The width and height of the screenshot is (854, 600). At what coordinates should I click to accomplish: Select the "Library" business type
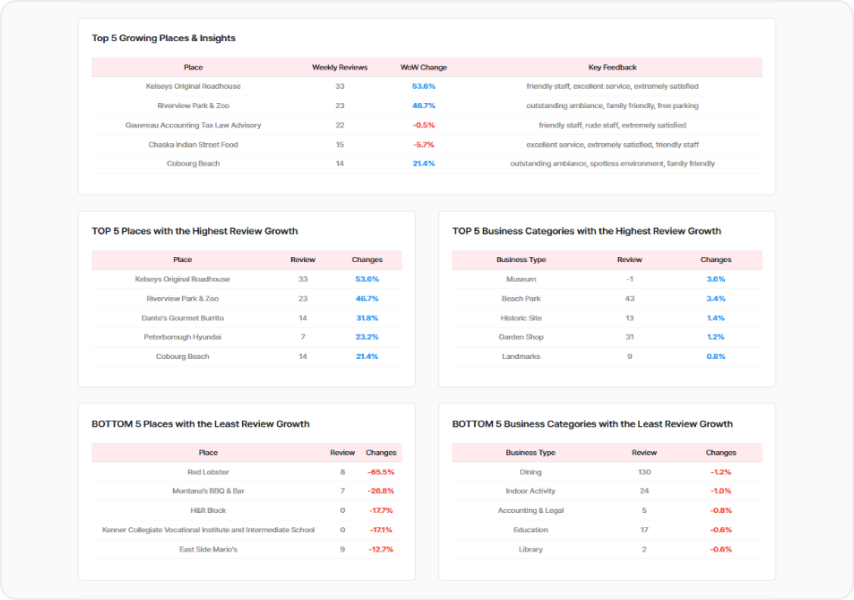point(530,549)
